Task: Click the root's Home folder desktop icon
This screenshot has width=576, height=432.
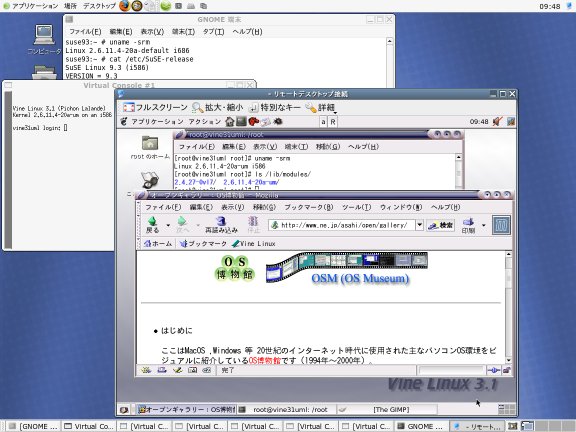Action: (150, 148)
